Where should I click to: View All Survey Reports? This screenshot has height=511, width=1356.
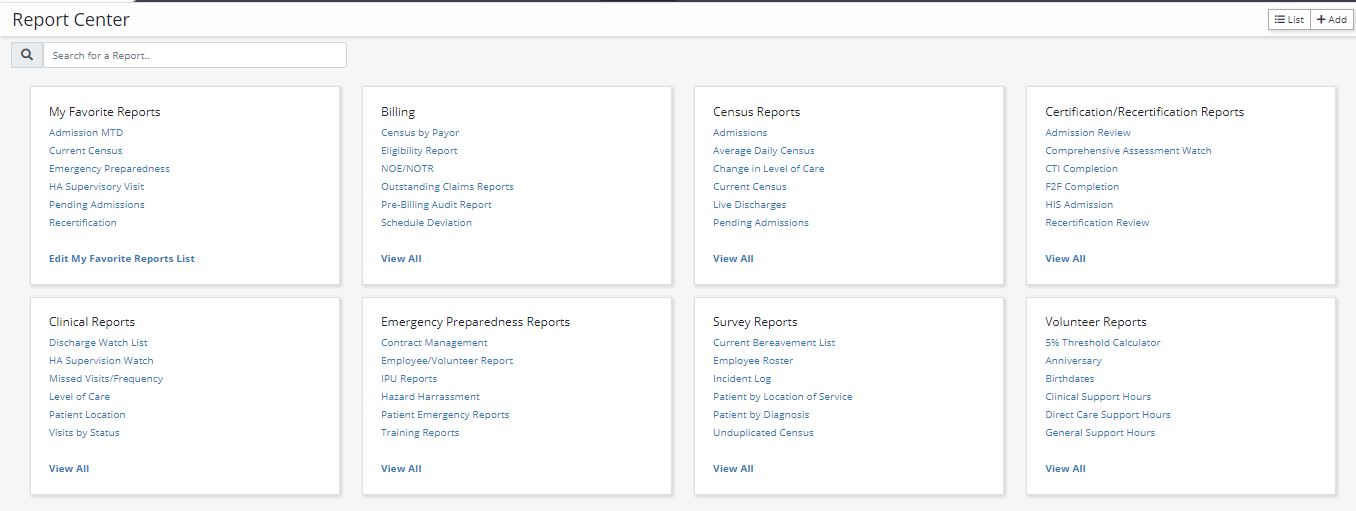[733, 469]
